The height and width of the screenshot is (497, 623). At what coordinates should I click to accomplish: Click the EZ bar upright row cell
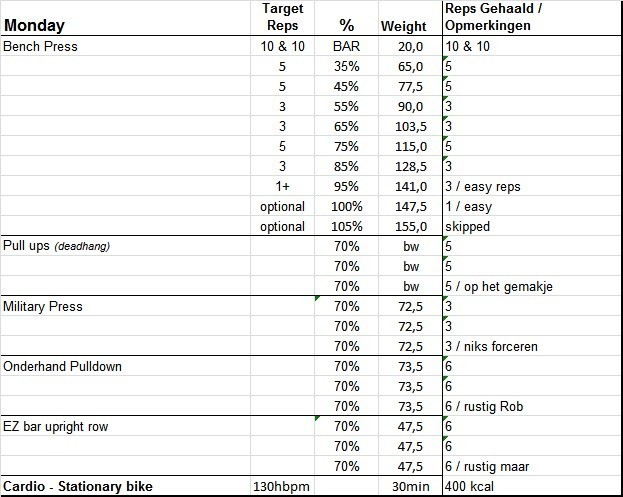point(59,426)
